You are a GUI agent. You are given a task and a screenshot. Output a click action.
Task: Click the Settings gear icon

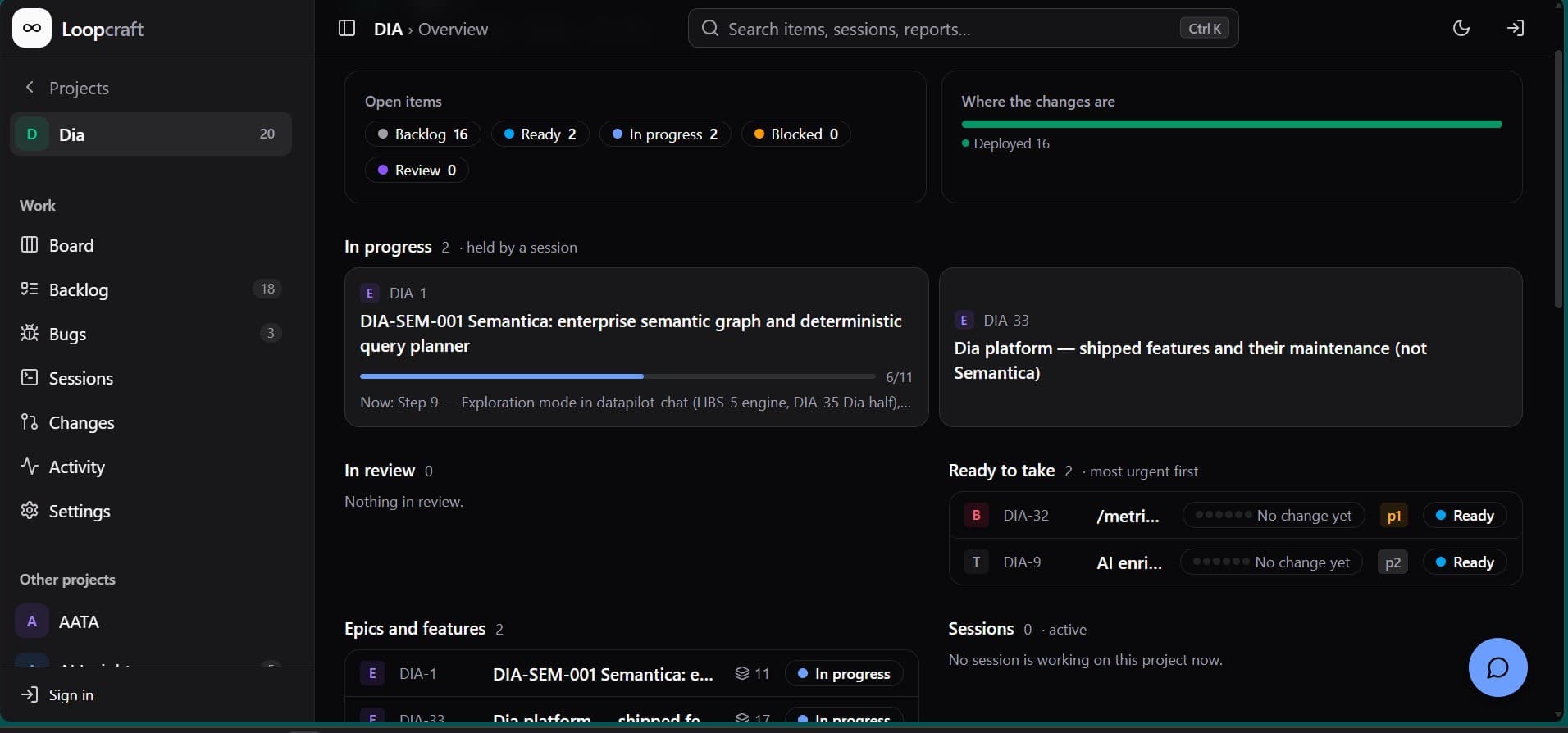click(x=30, y=510)
